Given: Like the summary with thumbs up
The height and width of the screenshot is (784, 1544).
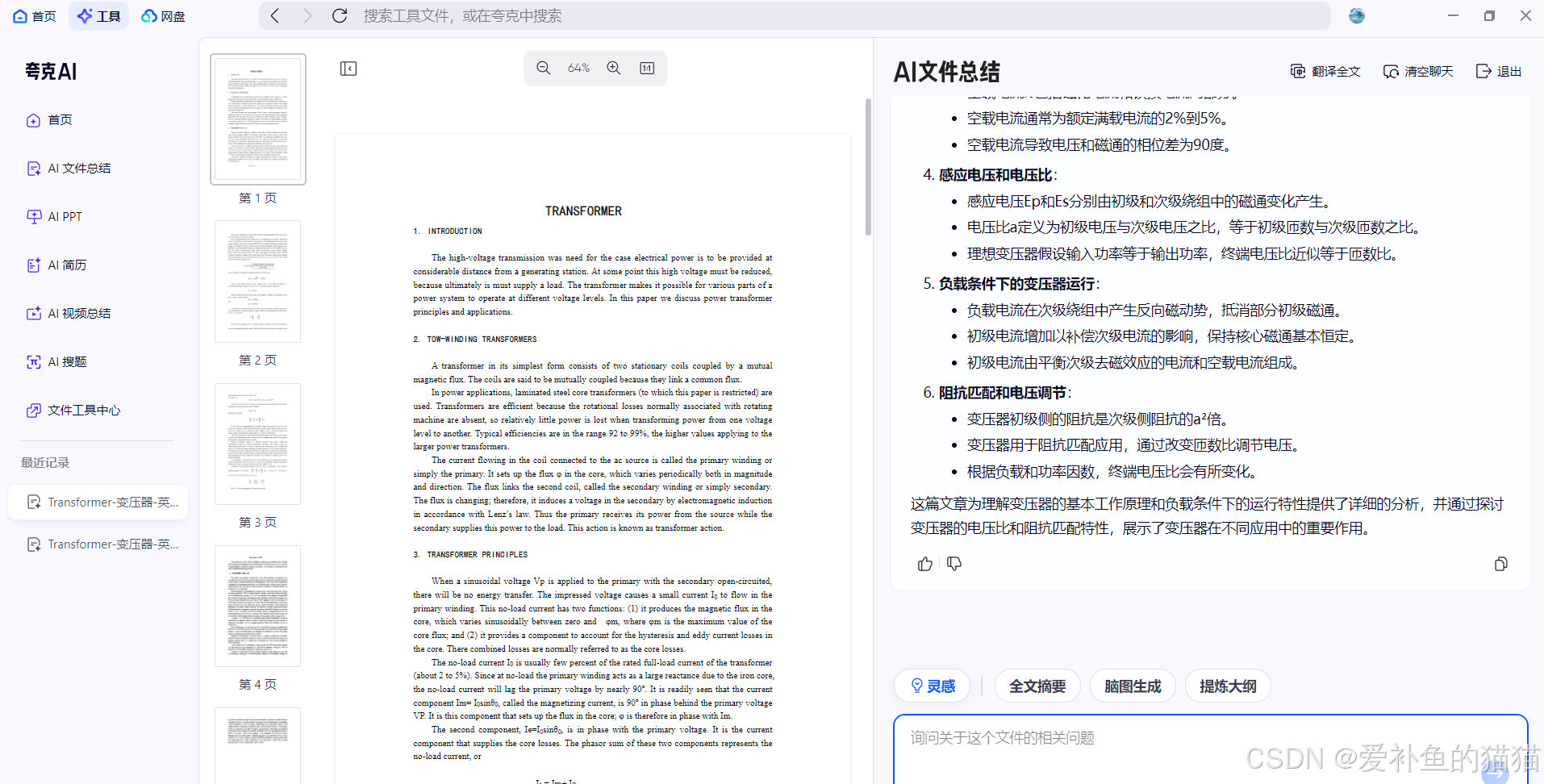Looking at the screenshot, I should tap(925, 564).
